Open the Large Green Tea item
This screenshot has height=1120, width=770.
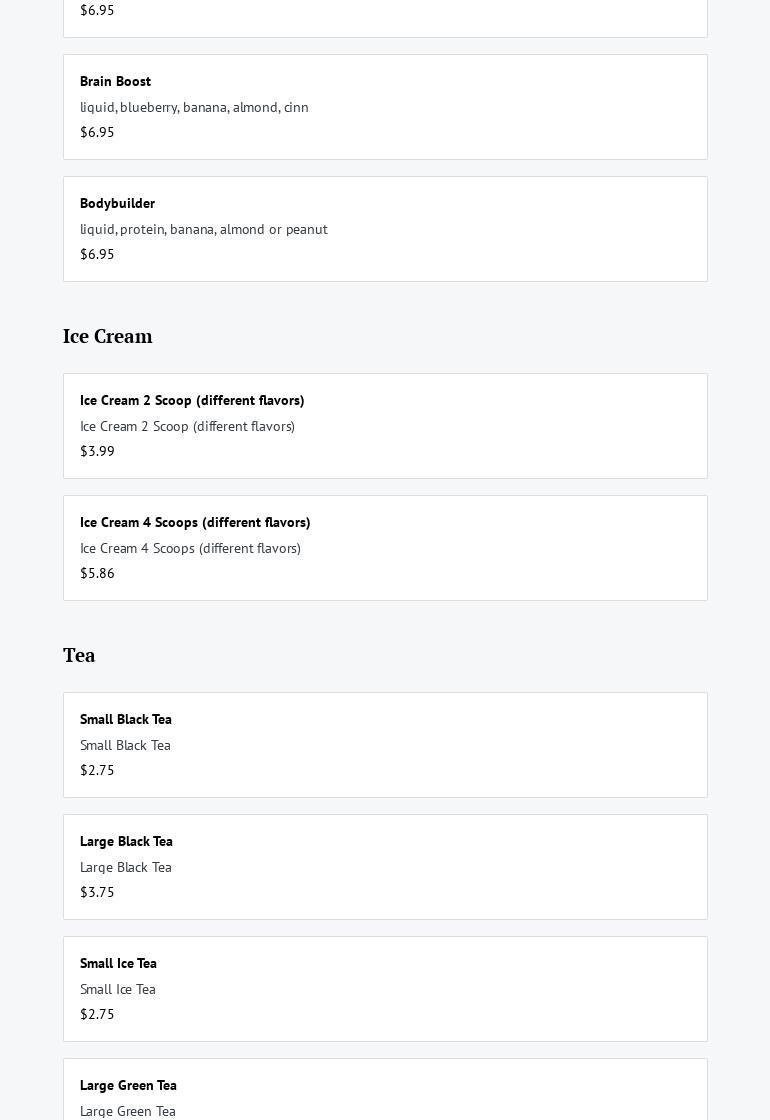pos(128,1085)
